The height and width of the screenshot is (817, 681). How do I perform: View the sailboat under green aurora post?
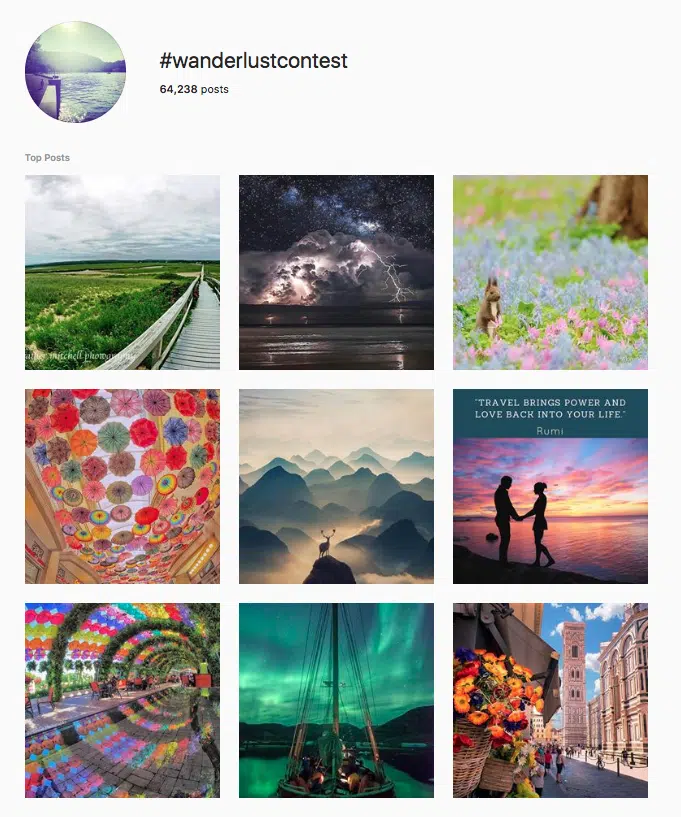(x=336, y=700)
